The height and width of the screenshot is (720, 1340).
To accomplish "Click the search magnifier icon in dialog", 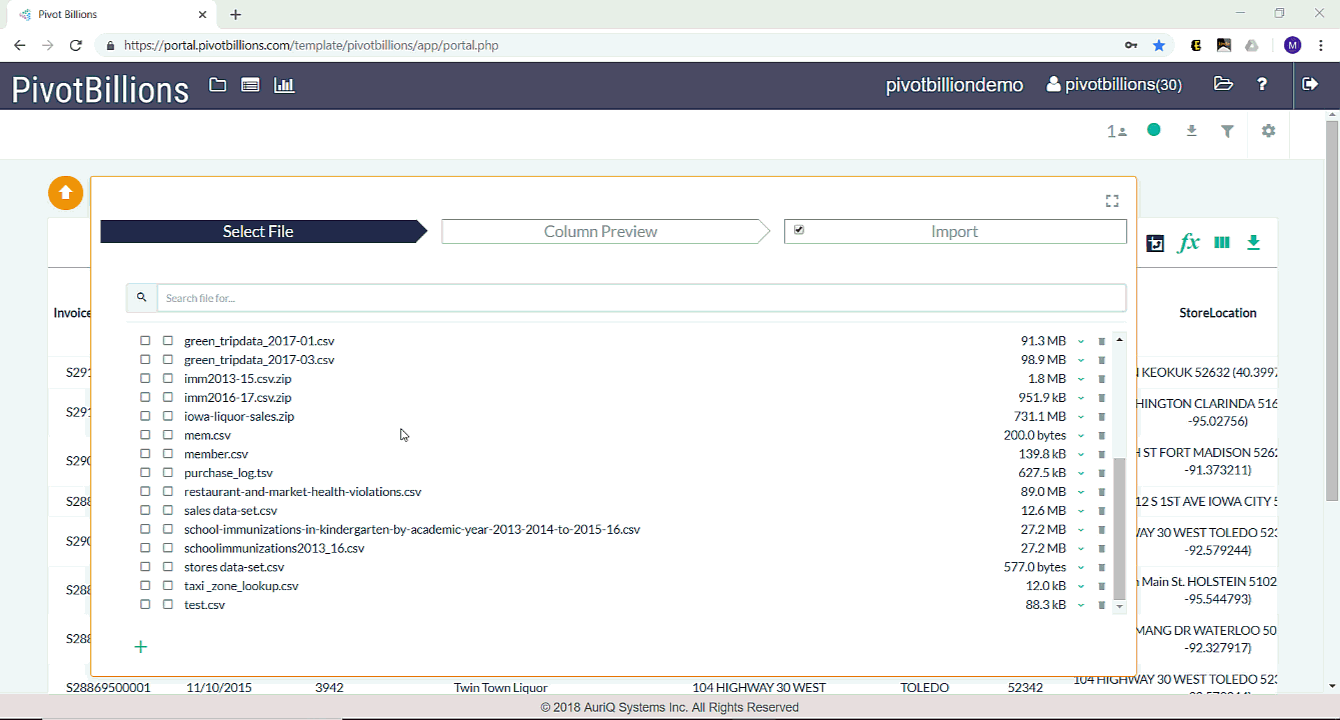I will point(141,297).
